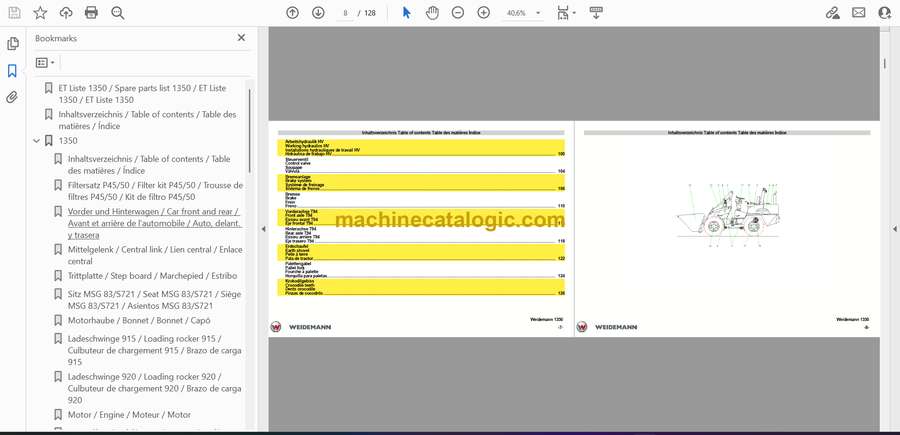Click the bookmark icon beside Filtersatz P45/50
Viewport: 900px width, 435px height.
(x=58, y=185)
